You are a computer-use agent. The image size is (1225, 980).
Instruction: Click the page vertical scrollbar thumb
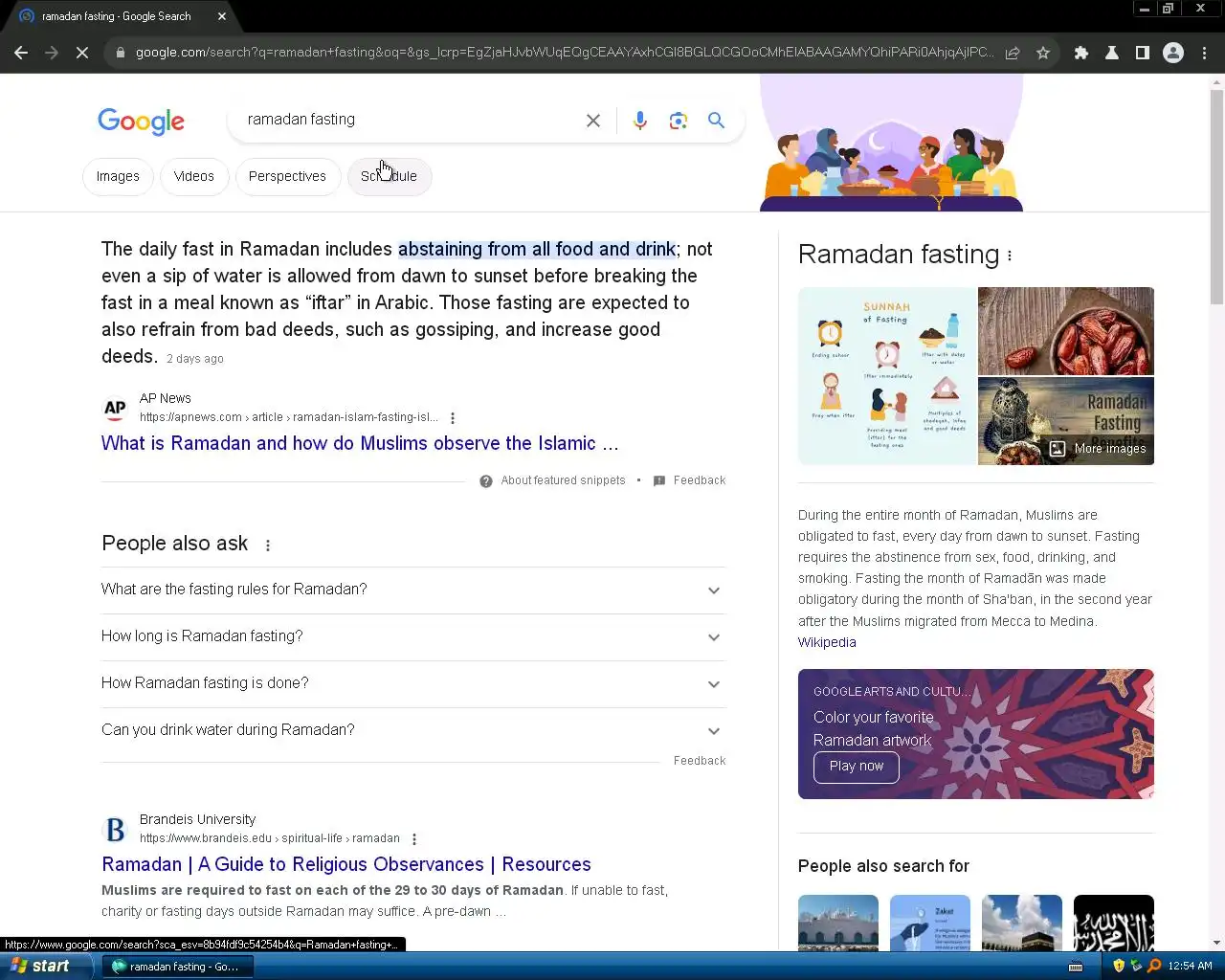[1216, 197]
